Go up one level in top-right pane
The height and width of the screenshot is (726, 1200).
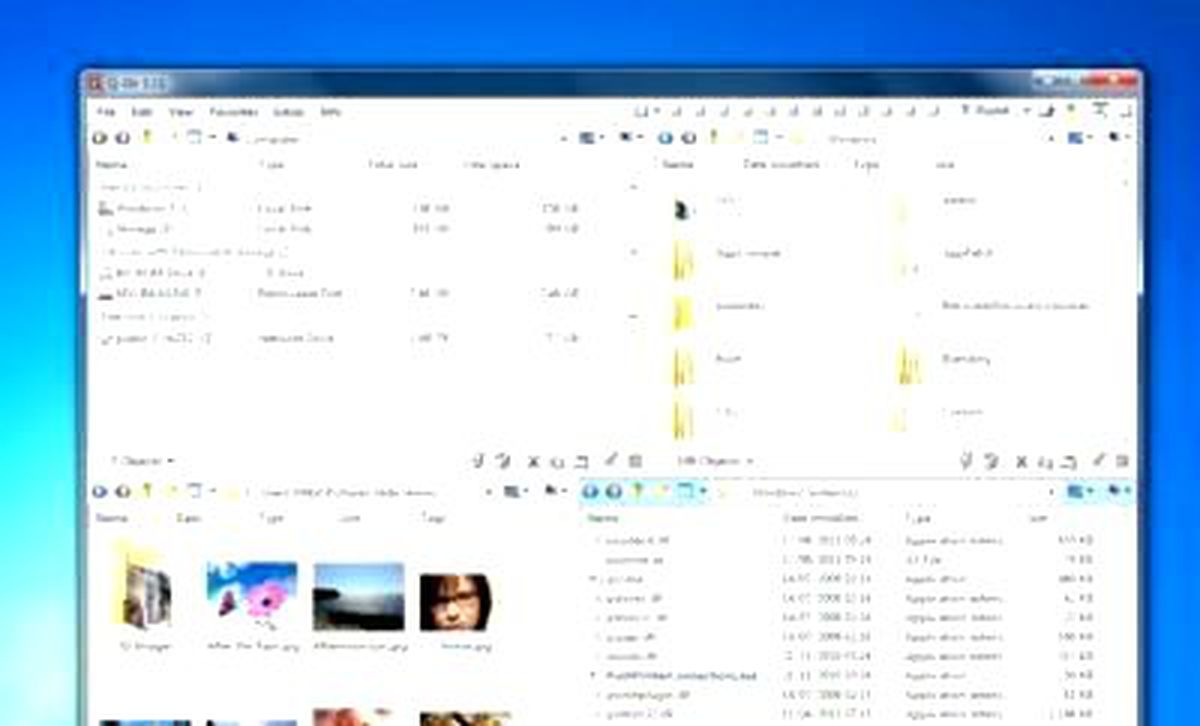click(x=713, y=137)
